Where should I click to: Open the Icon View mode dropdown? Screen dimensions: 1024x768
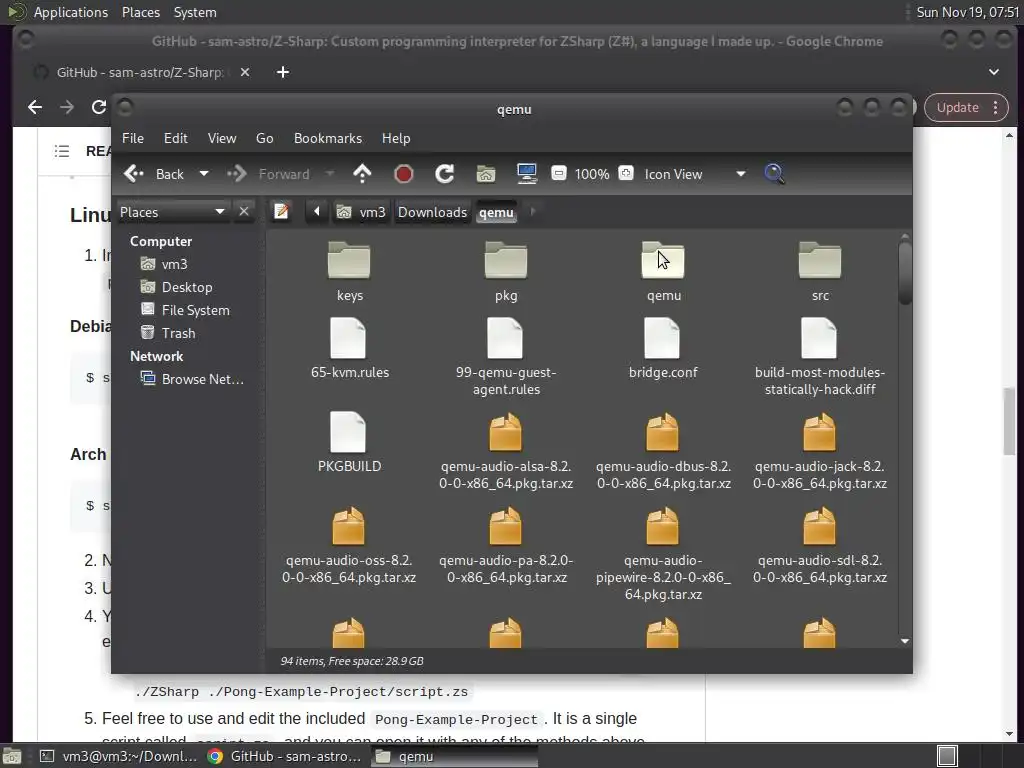(x=695, y=174)
